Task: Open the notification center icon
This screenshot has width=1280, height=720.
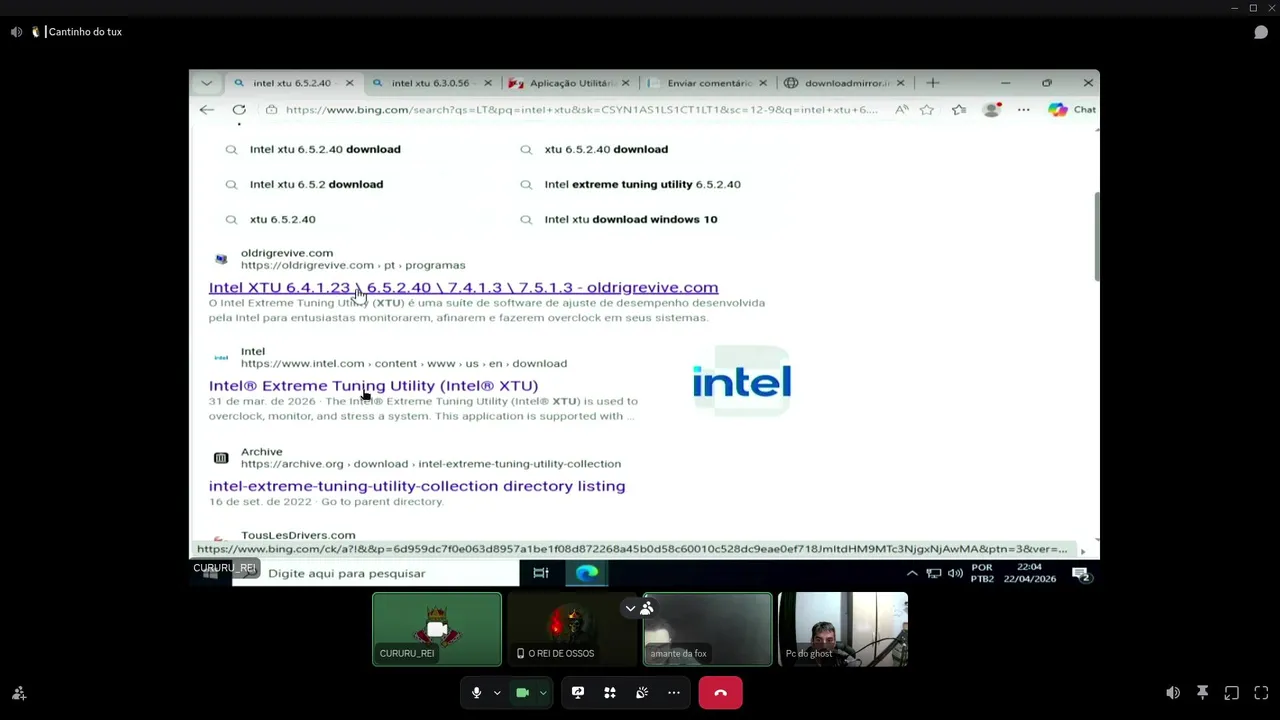Action: pos(1080,573)
